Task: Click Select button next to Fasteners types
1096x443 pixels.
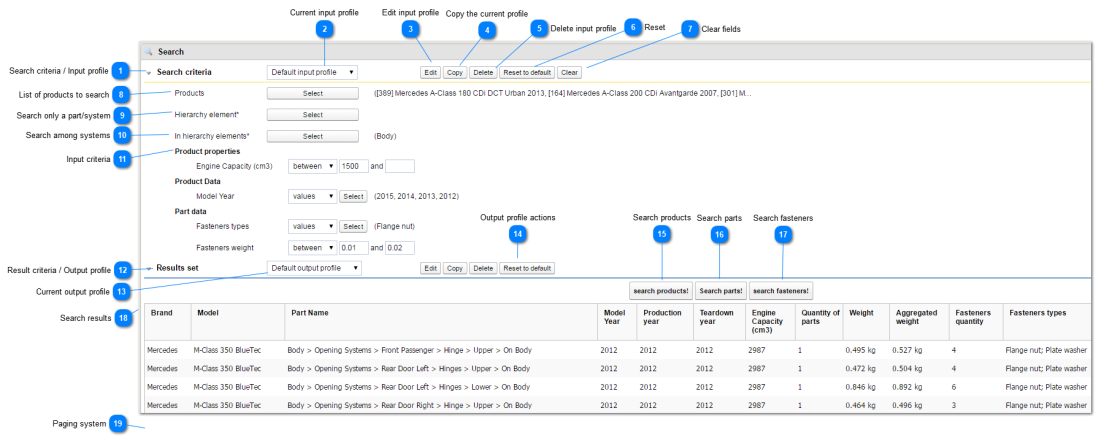Action: [354, 226]
